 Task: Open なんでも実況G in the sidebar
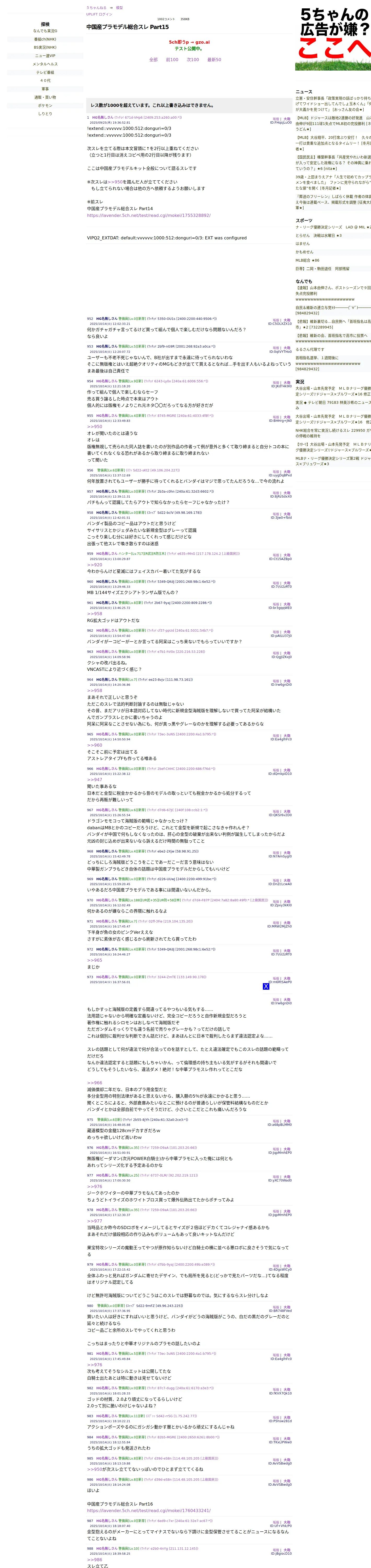[x=45, y=31]
